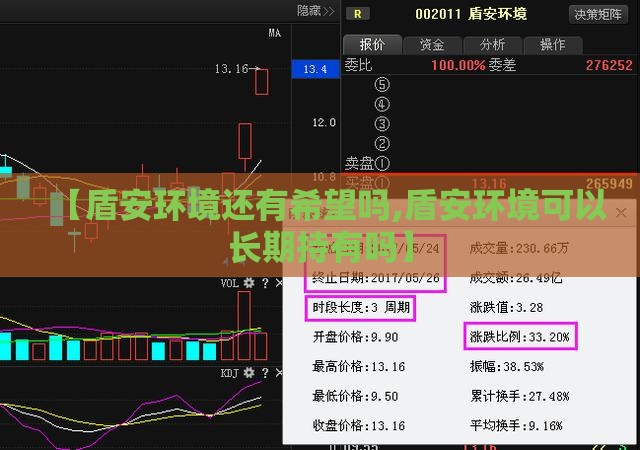Select 卖盘① sell level row

[x=488, y=163]
